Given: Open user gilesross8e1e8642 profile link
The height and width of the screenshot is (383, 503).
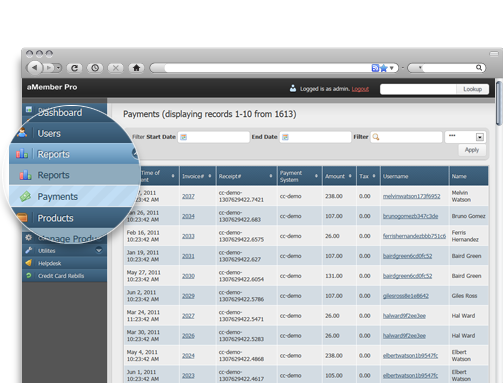Looking at the screenshot, I should pos(406,296).
